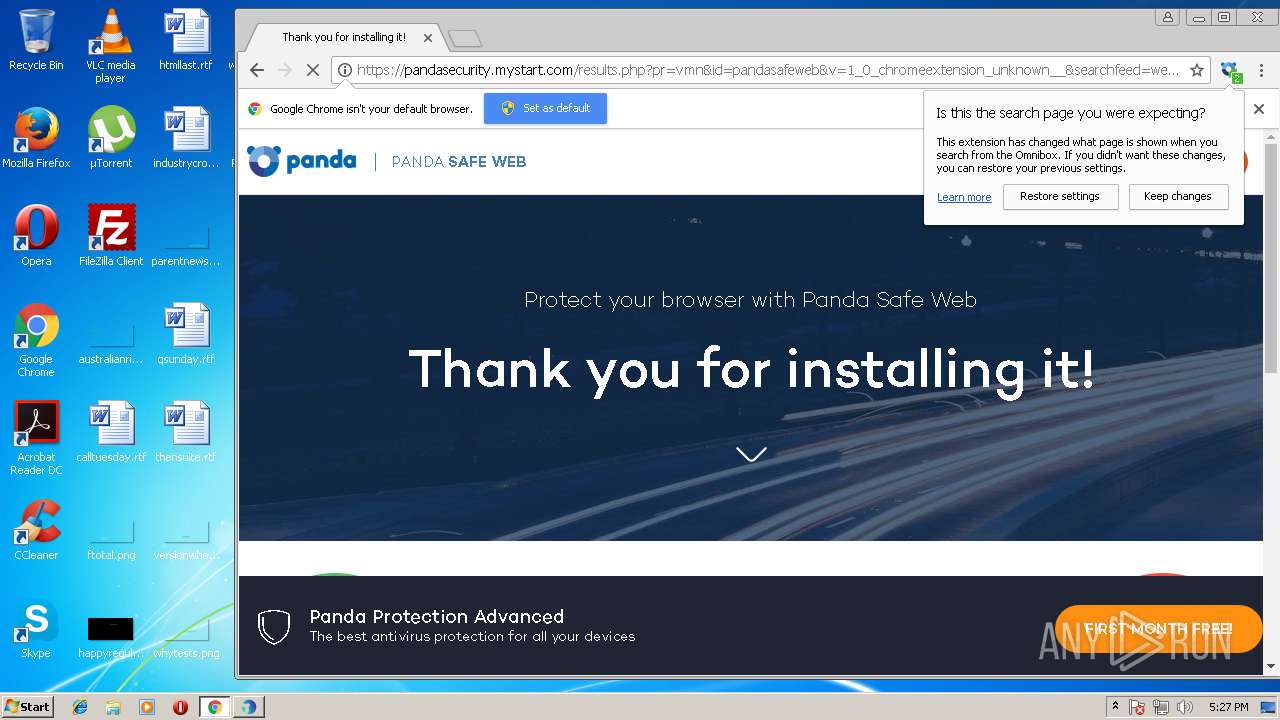
Task: Open media player taskbar icon
Action: point(147,707)
